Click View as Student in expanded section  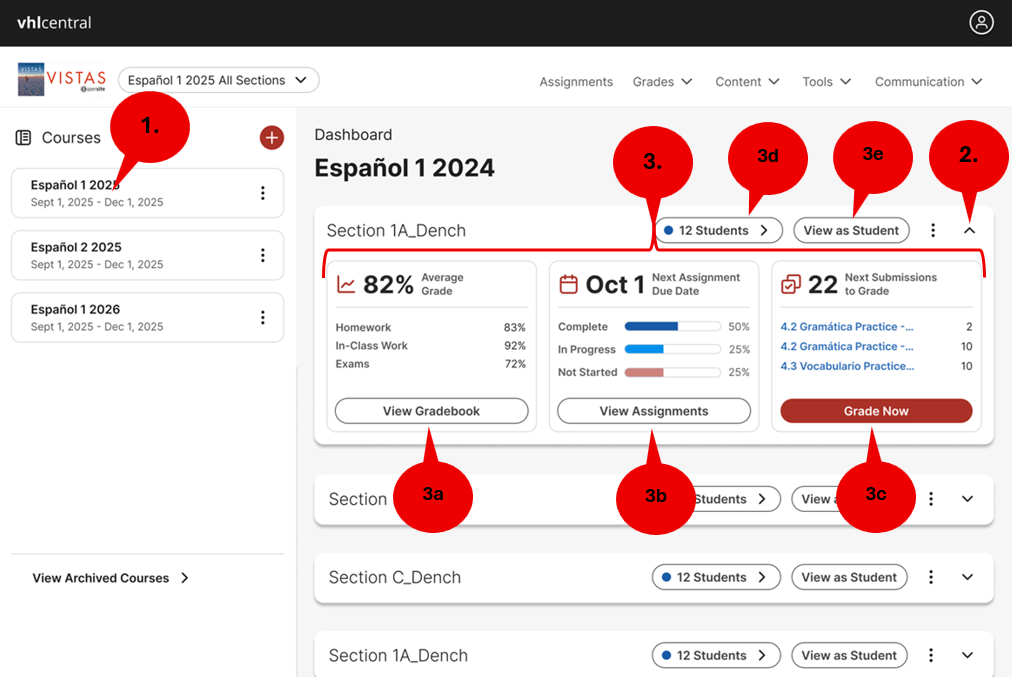click(851, 230)
